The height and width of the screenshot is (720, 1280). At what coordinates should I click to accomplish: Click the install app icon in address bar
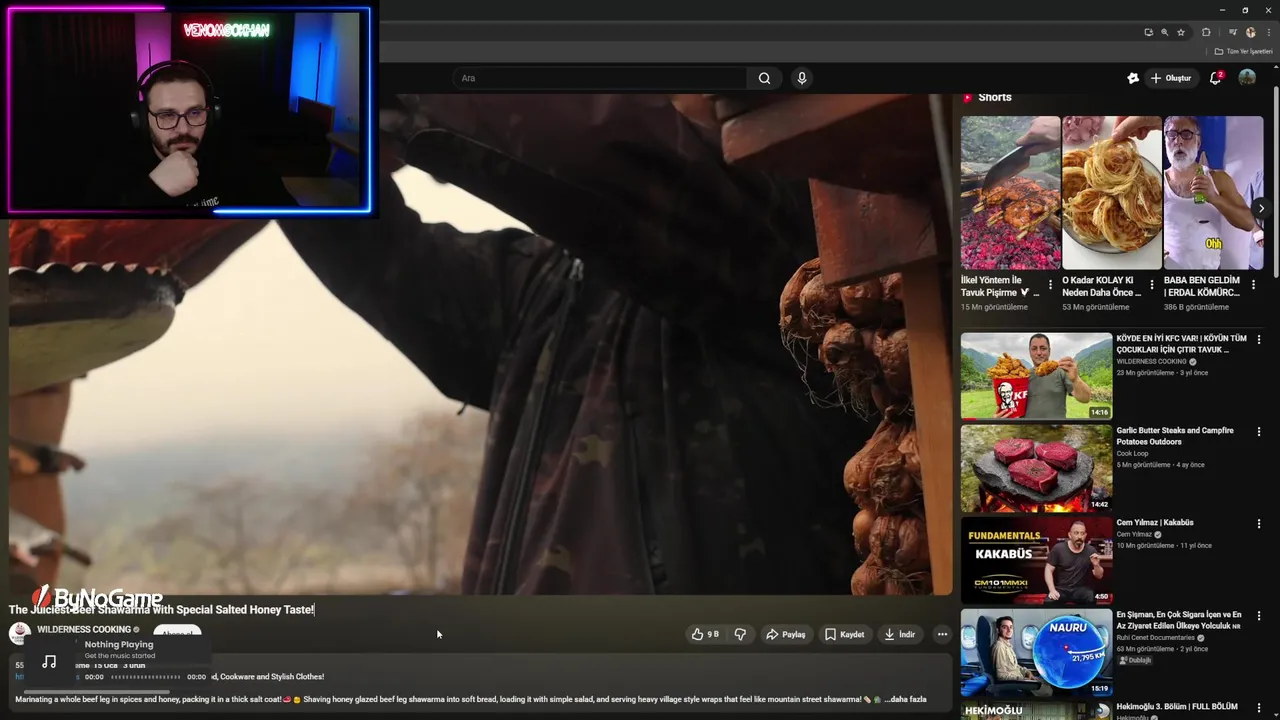[x=1149, y=32]
